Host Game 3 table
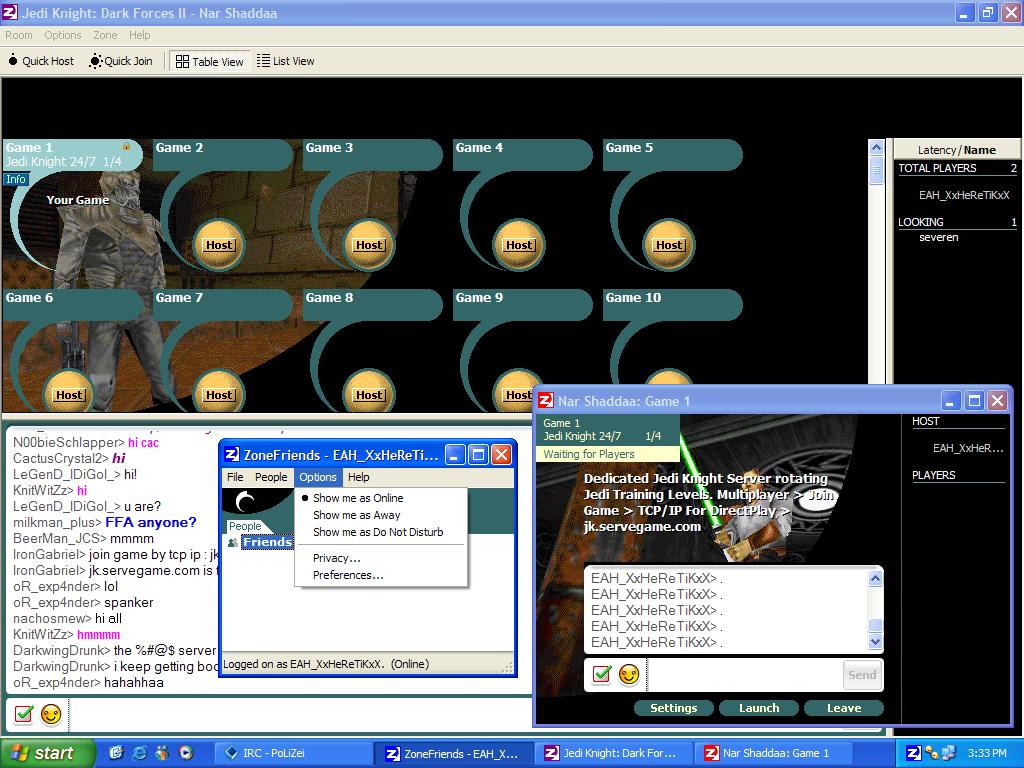Screen dimensions: 1024x768 pyautogui.click(x=369, y=245)
